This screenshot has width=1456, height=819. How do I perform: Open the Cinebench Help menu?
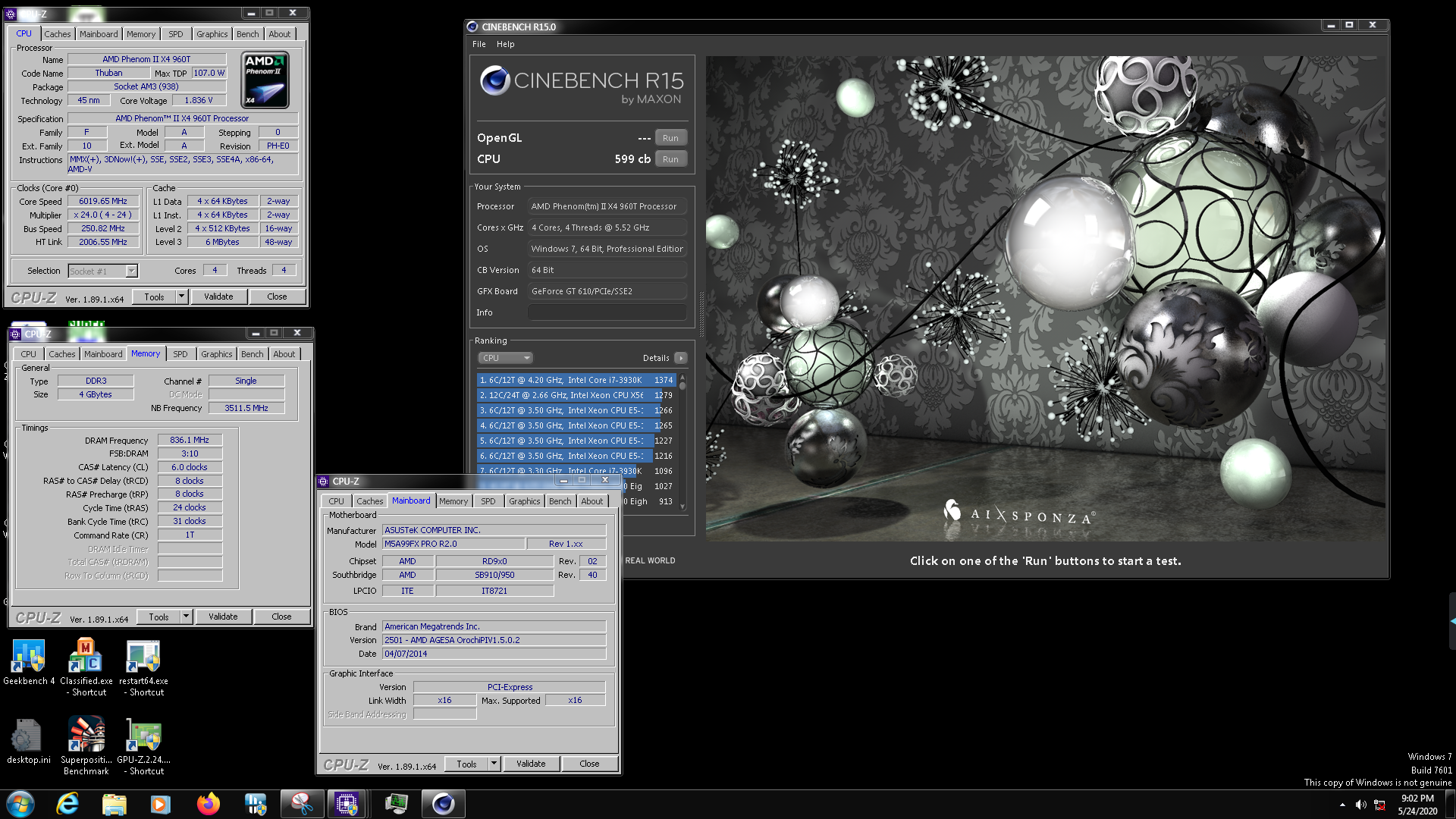[x=506, y=44]
